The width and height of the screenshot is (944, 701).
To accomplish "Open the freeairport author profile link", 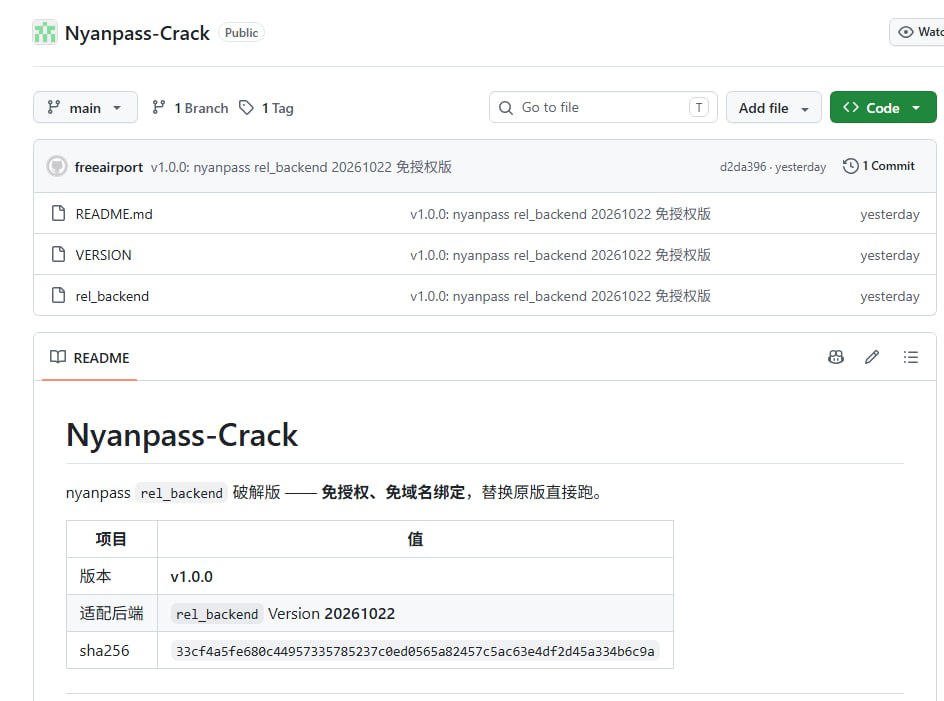I will coord(108,167).
